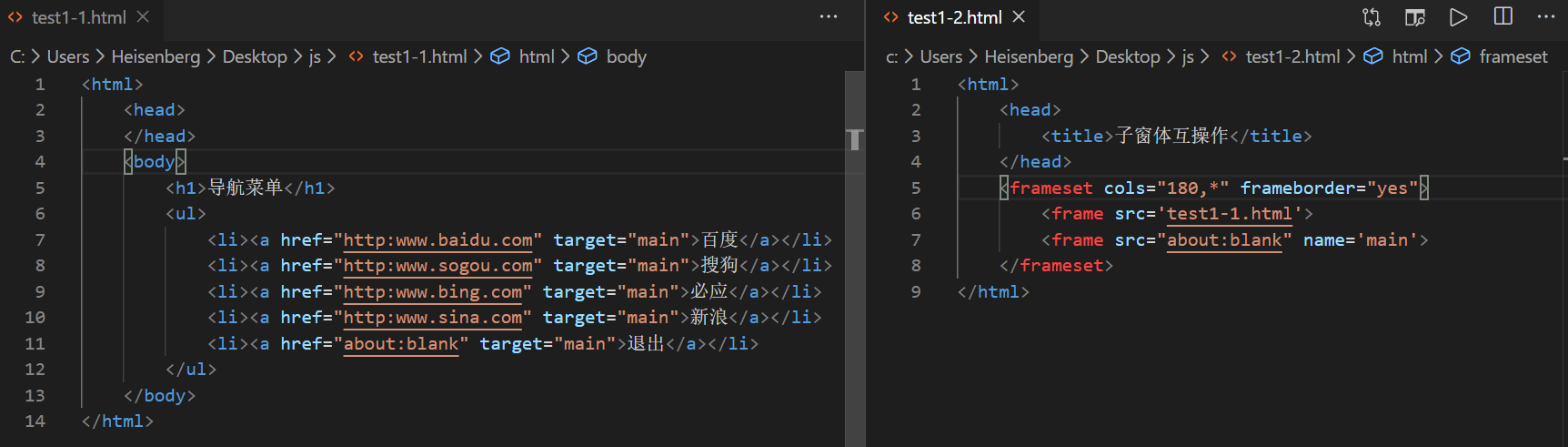
Task: Click the Open Changes compare icon
Action: tap(1371, 17)
